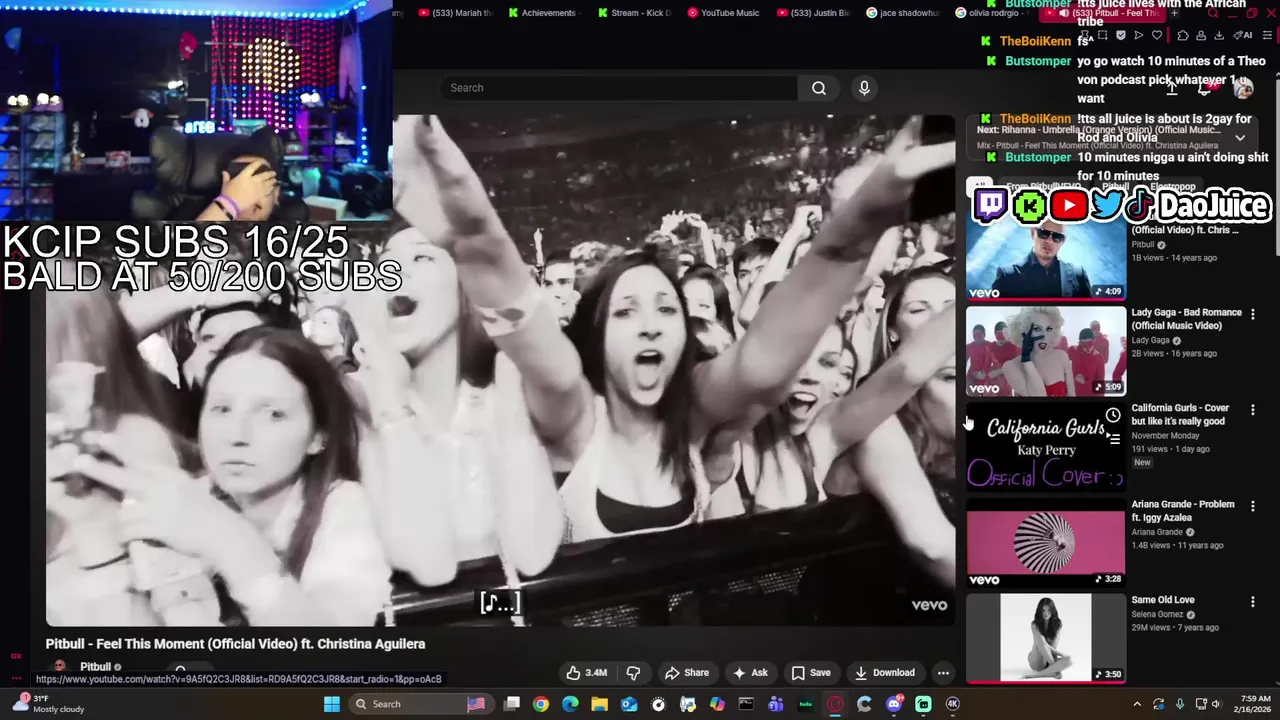Click the YouTube Create upload icon
The height and width of the screenshot is (720, 1280).
pos(1171,88)
